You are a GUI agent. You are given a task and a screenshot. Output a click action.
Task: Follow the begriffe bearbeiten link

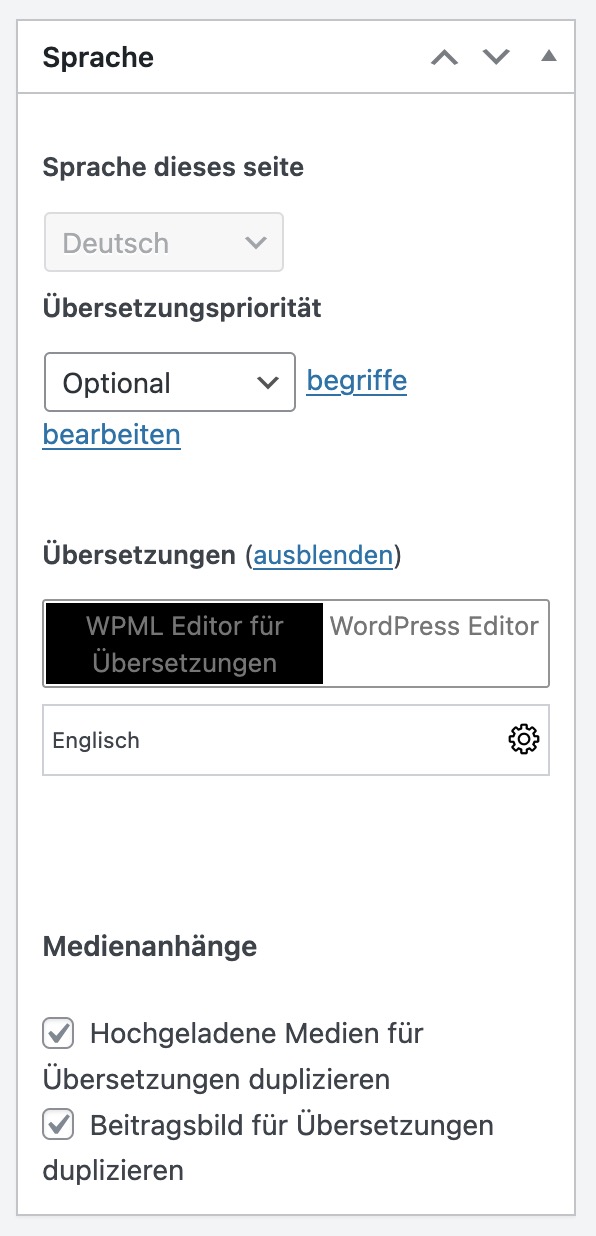tap(225, 408)
